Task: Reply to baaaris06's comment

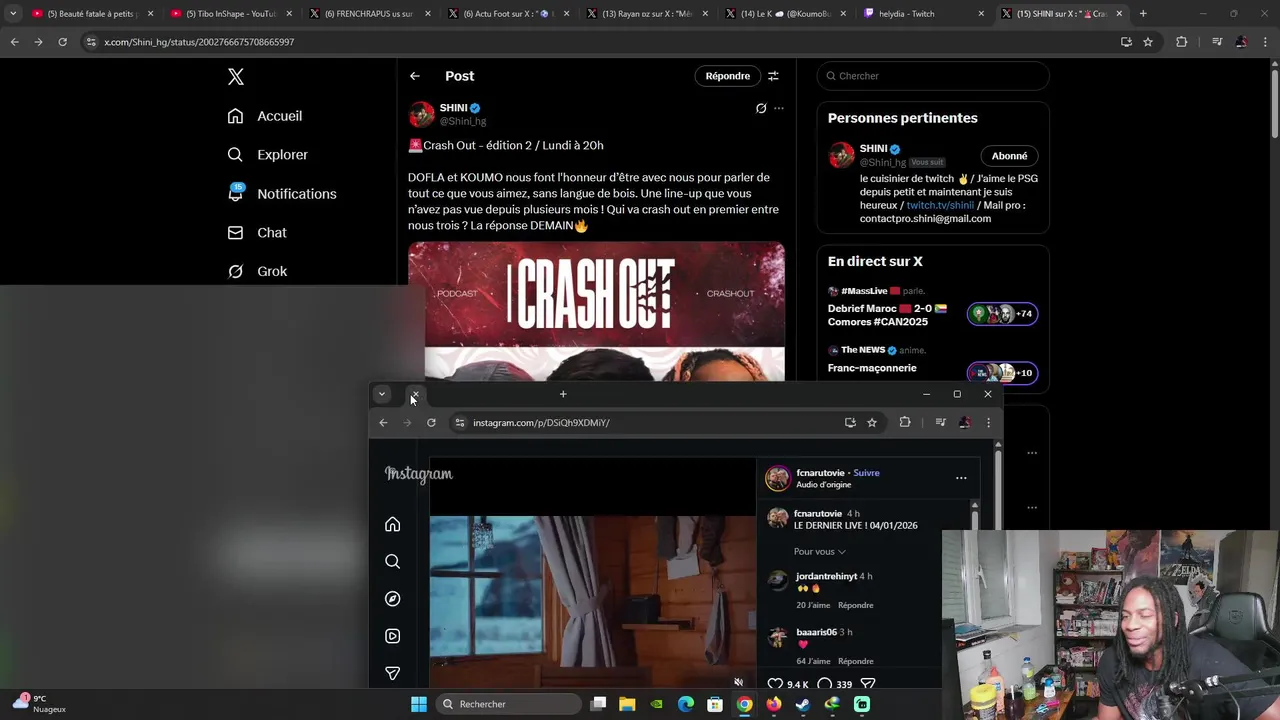Action: point(855,661)
